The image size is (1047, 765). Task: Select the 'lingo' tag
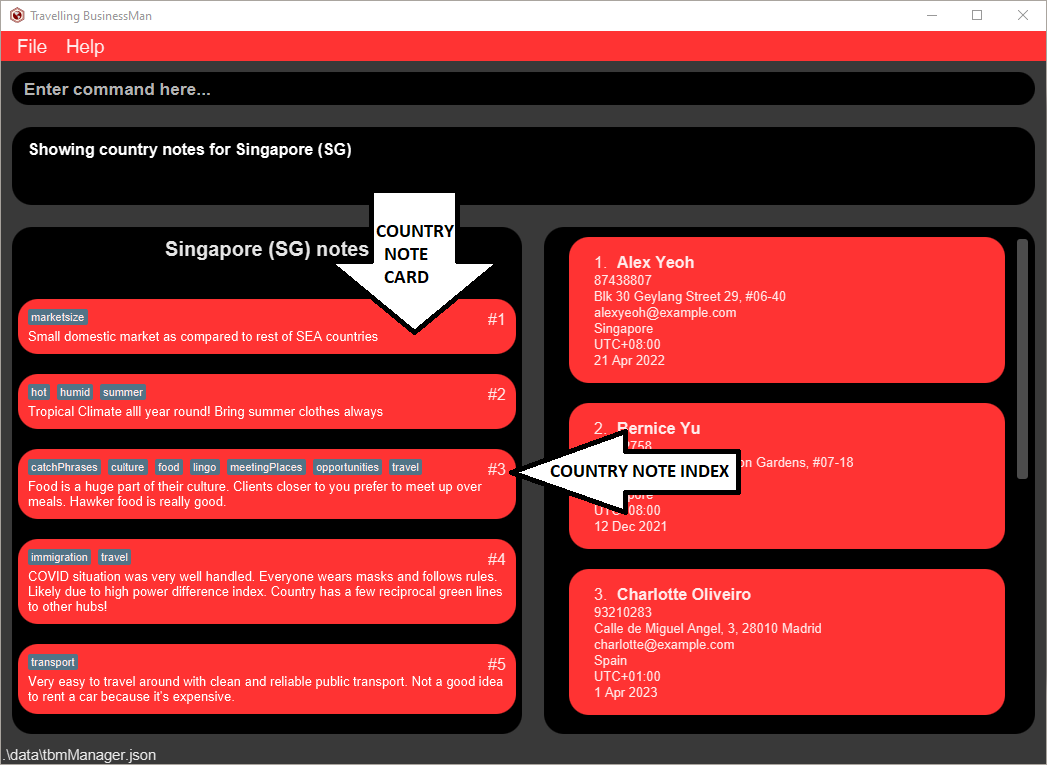click(204, 466)
